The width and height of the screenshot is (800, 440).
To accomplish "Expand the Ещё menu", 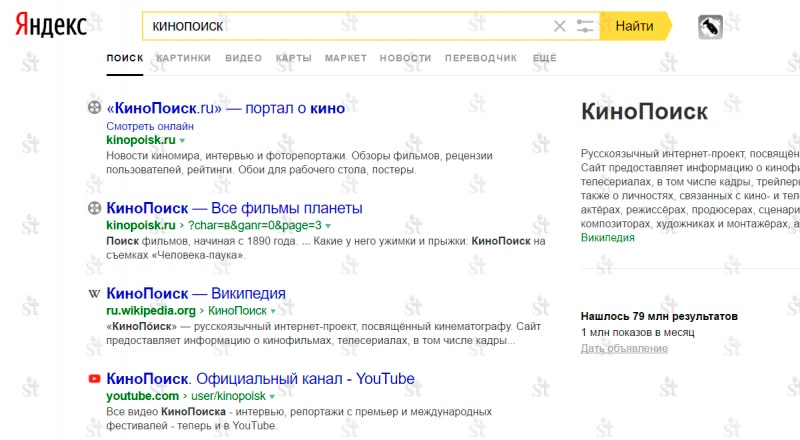I will click(x=544, y=58).
